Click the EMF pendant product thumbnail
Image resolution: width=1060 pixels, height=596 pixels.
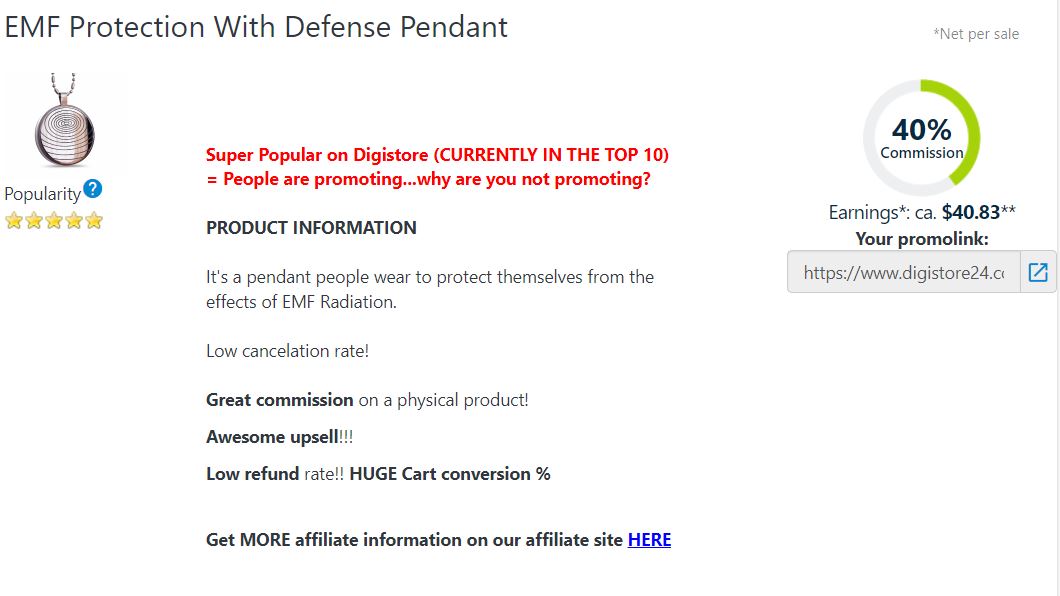pyautogui.click(x=64, y=120)
